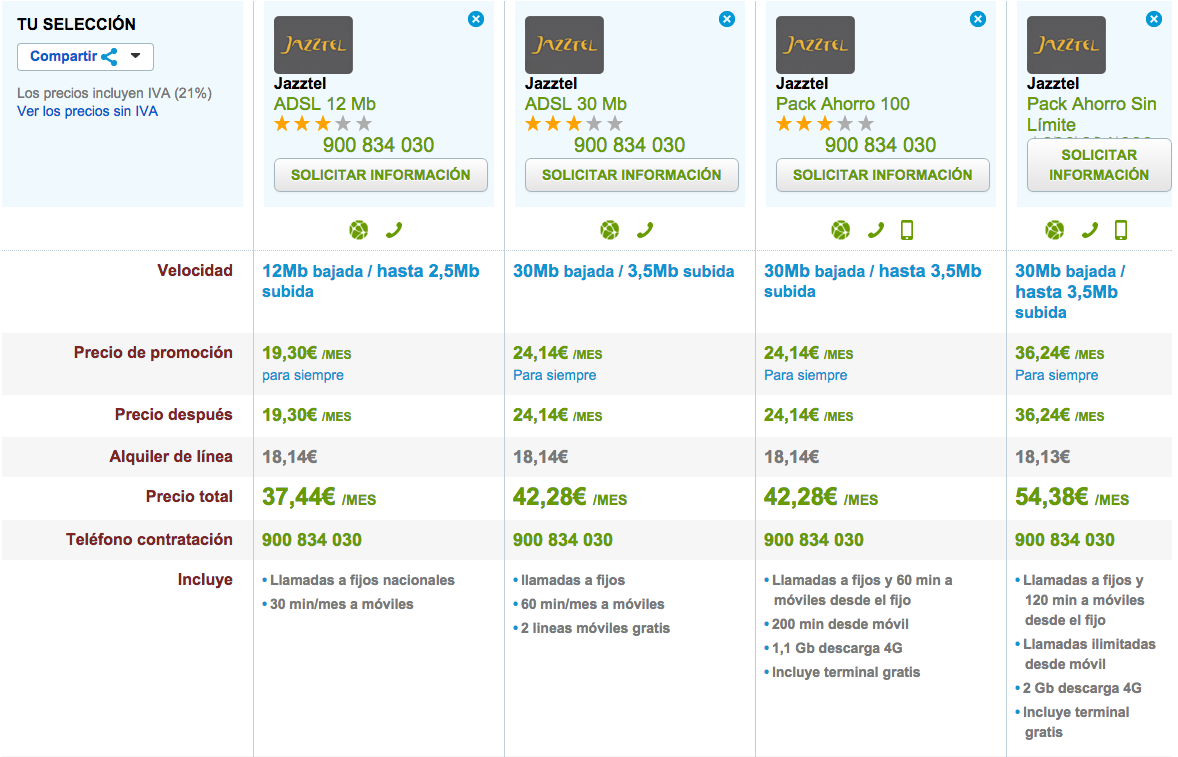Screen dimensions: 1178x757
Task: Remove ADSL 30 Mb from comparison
Action: point(726,20)
